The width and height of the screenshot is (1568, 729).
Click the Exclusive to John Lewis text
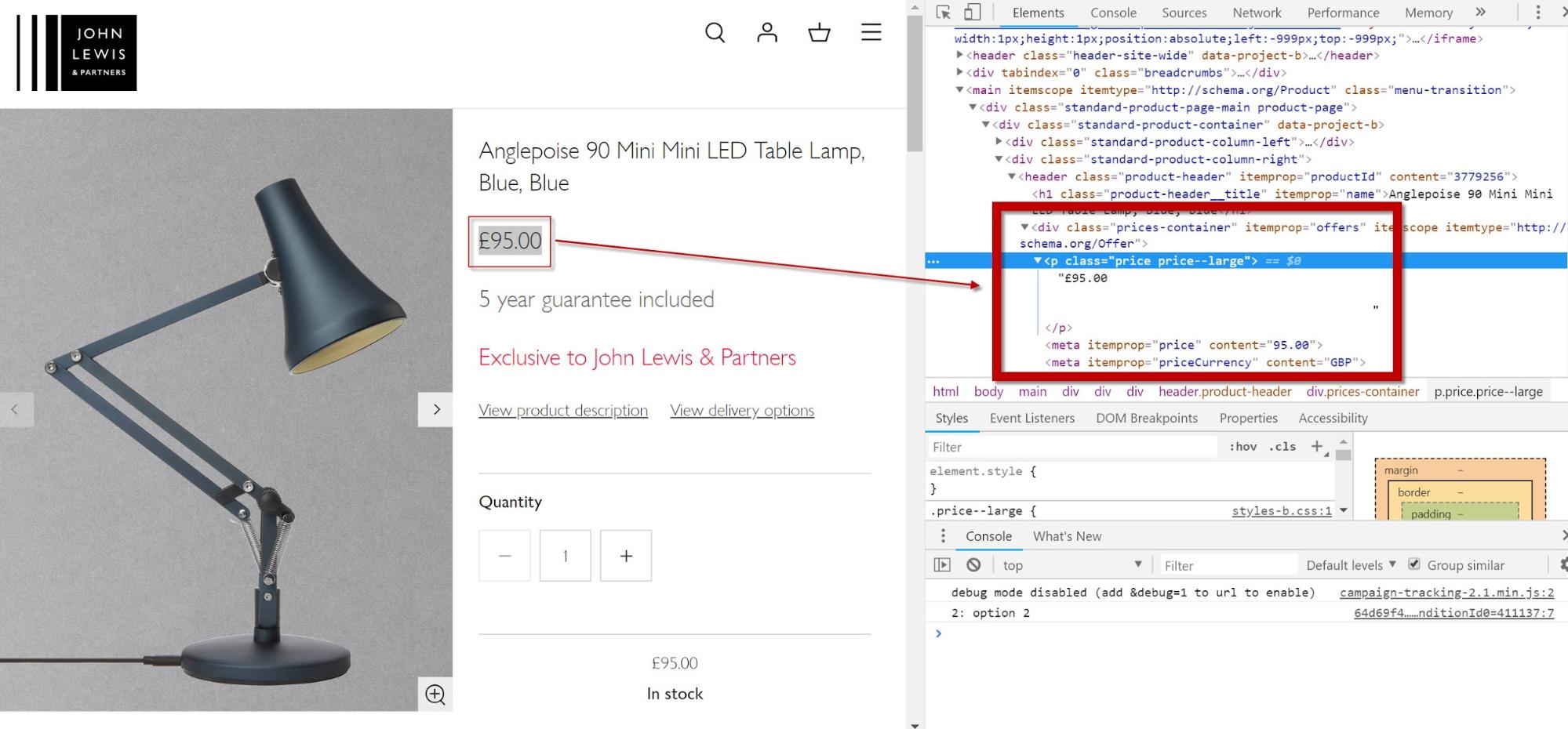tap(637, 357)
